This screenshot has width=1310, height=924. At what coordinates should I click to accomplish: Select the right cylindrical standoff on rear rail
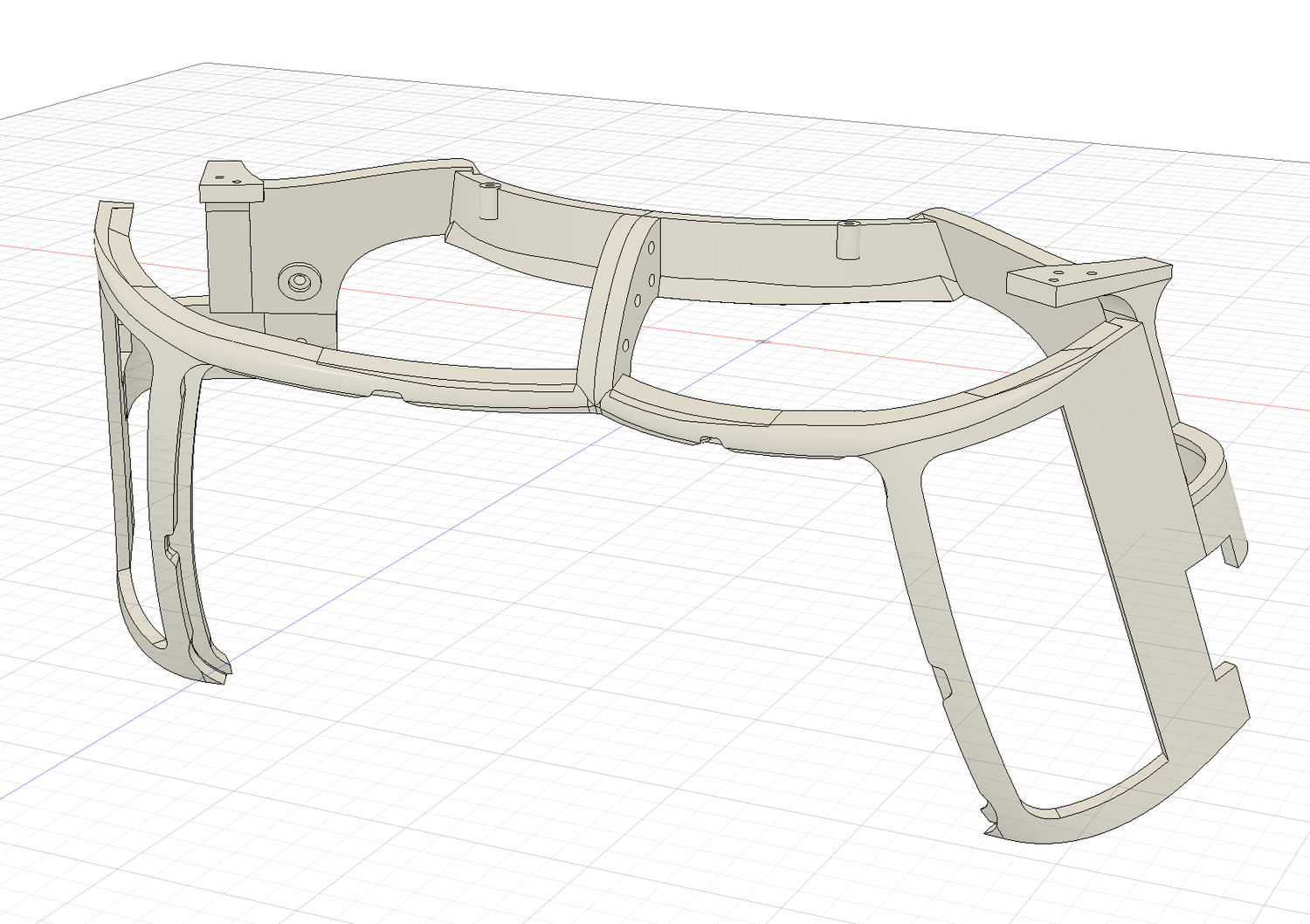(x=847, y=238)
